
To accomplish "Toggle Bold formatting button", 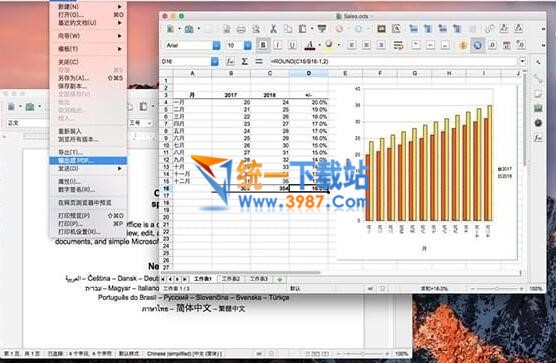I will pos(263,45).
